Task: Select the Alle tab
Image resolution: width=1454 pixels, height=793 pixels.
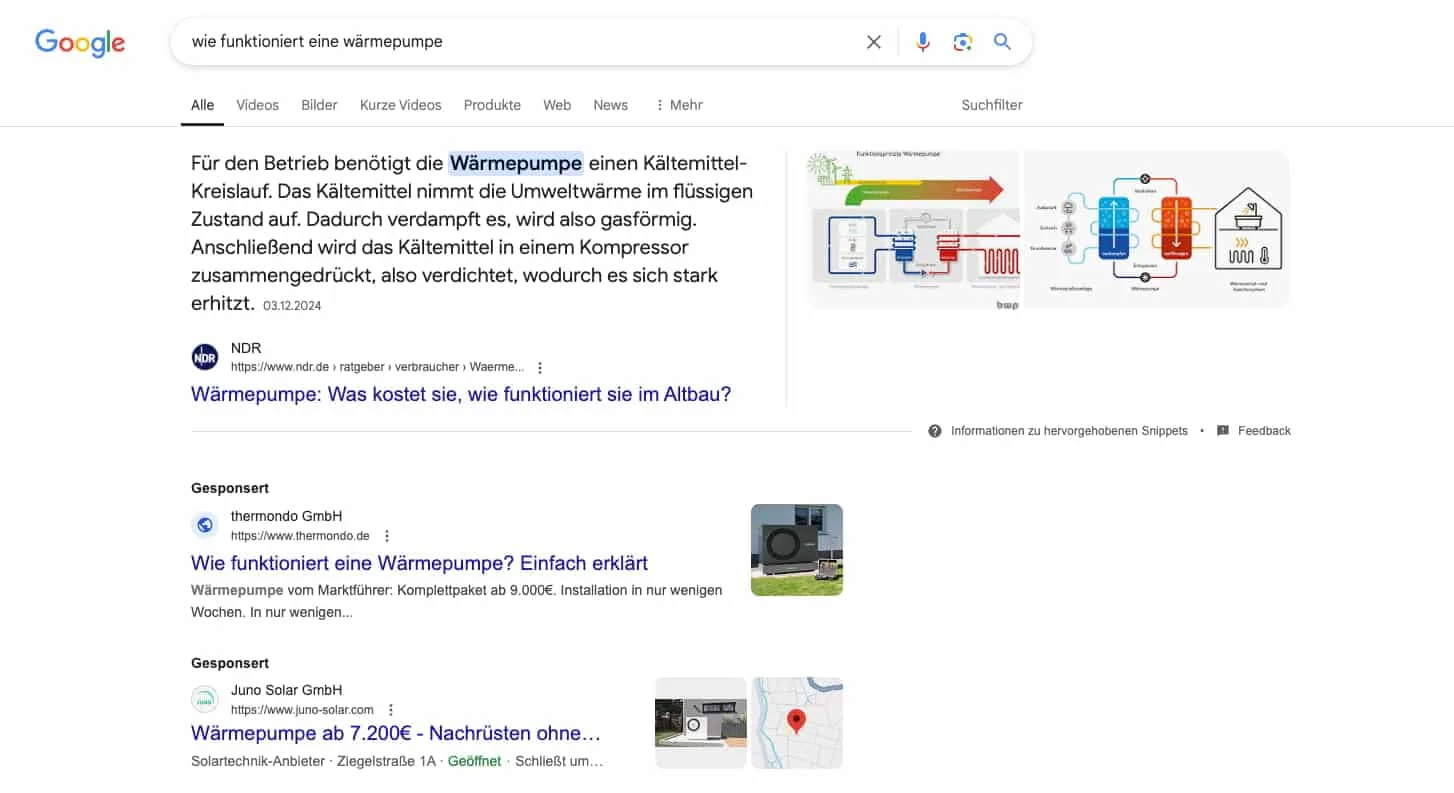Action: click(x=202, y=105)
